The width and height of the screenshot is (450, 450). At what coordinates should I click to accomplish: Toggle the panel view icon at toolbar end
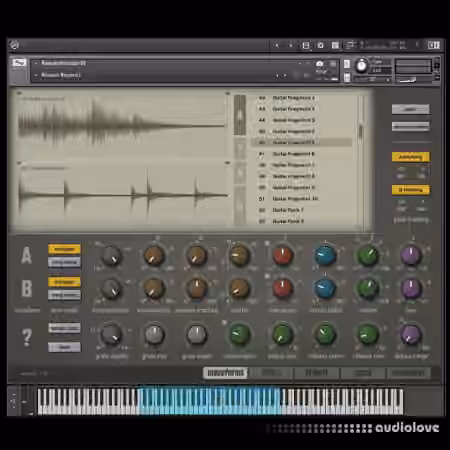pyautogui.click(x=434, y=45)
